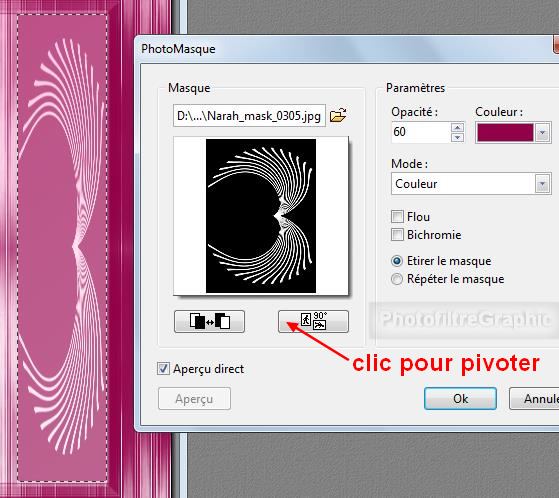Screen dimensions: 559x498
Task: Increase opacity with the up arrow
Action: pyautogui.click(x=457, y=127)
